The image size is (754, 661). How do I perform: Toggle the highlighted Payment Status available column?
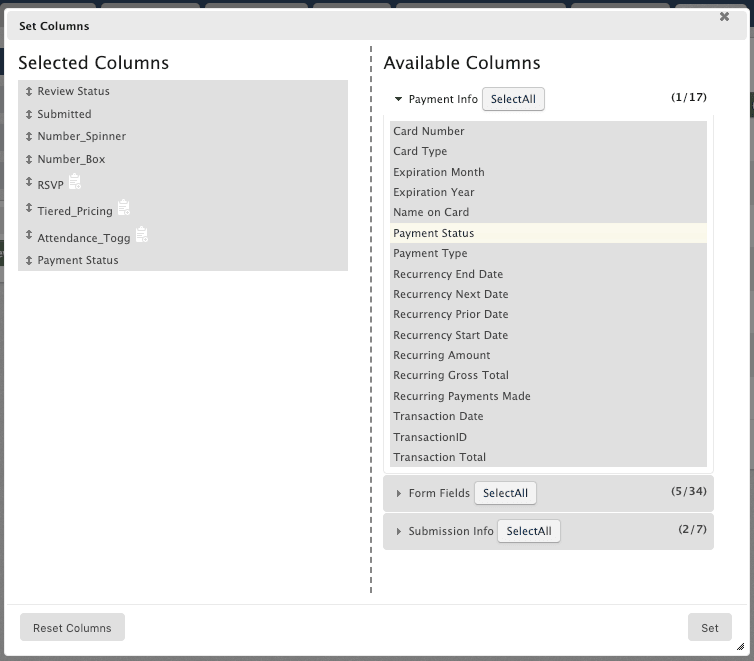(x=548, y=233)
